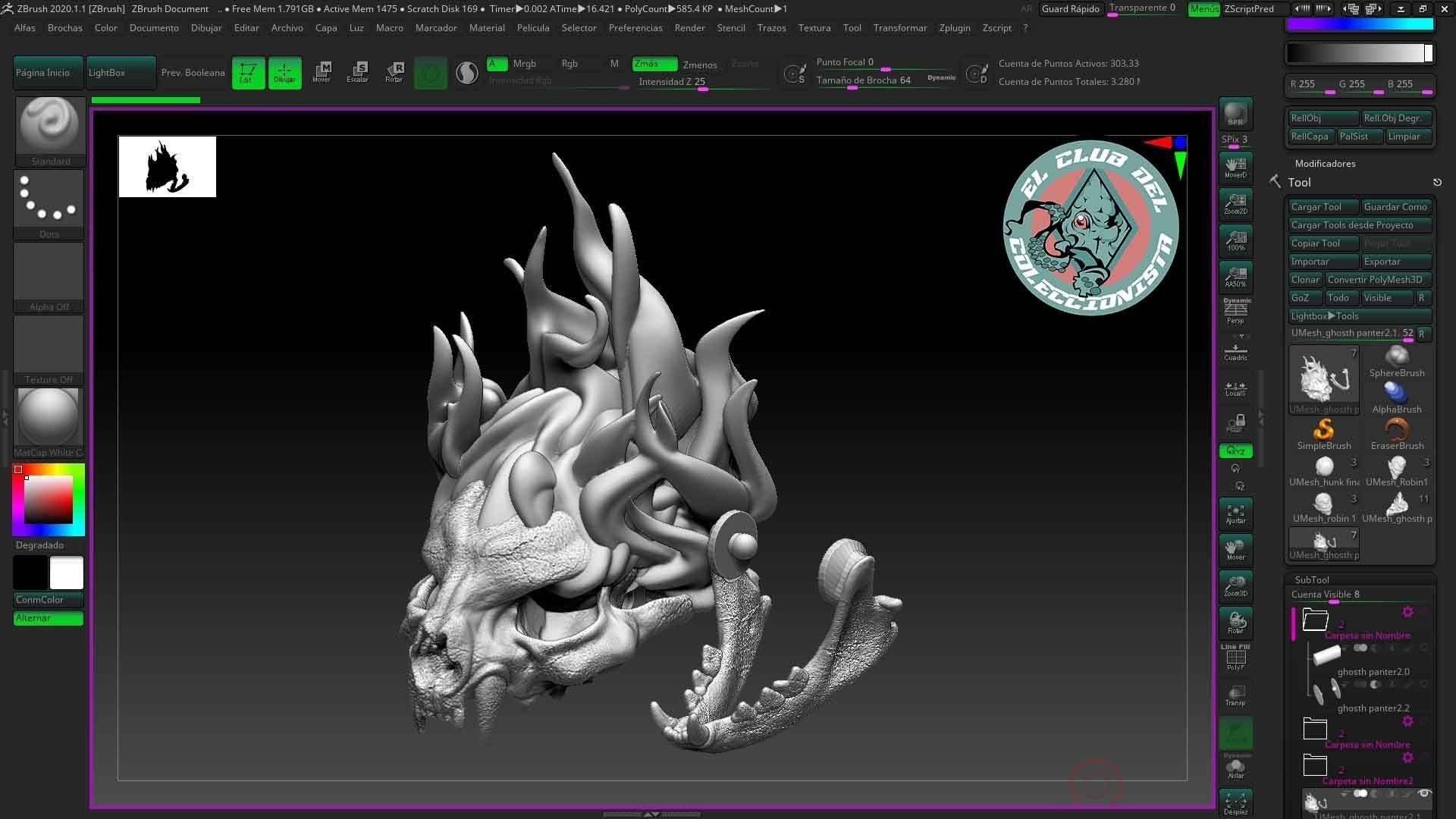Open the Standard brush picker thumbnail
Image resolution: width=1456 pixels, height=819 pixels.
(49, 130)
